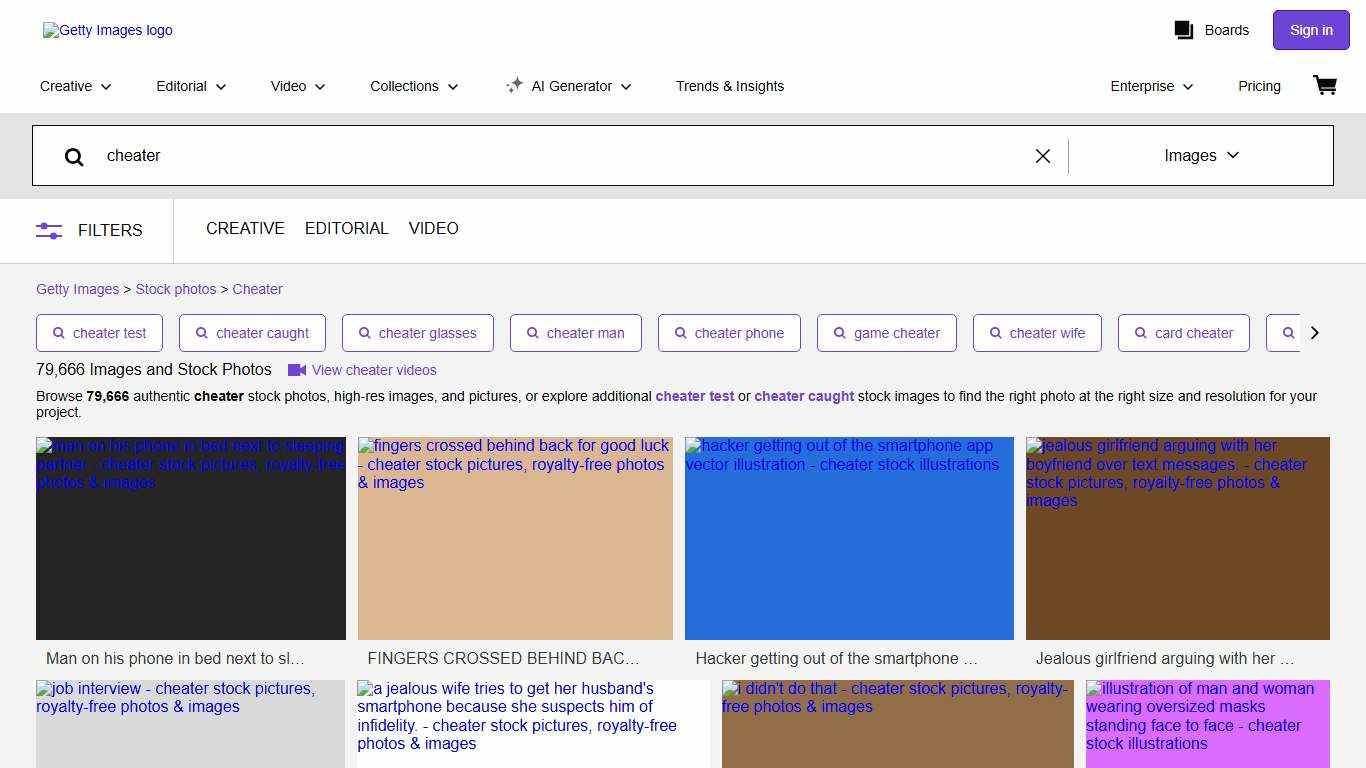The height and width of the screenshot is (768, 1366).
Task: Click the Stock photos breadcrumb link
Action: [176, 289]
